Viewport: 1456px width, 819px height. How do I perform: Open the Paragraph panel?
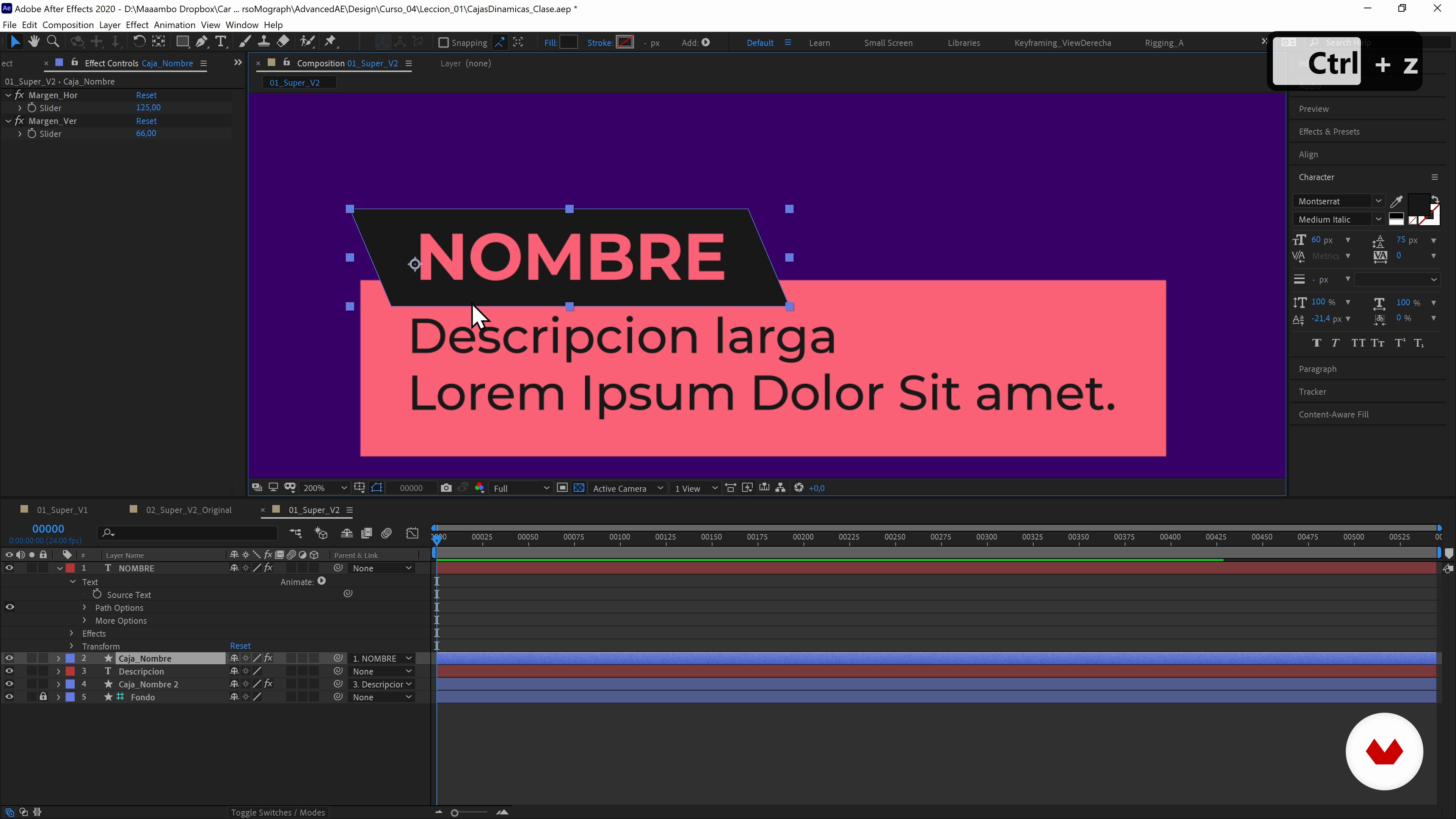coord(1318,369)
